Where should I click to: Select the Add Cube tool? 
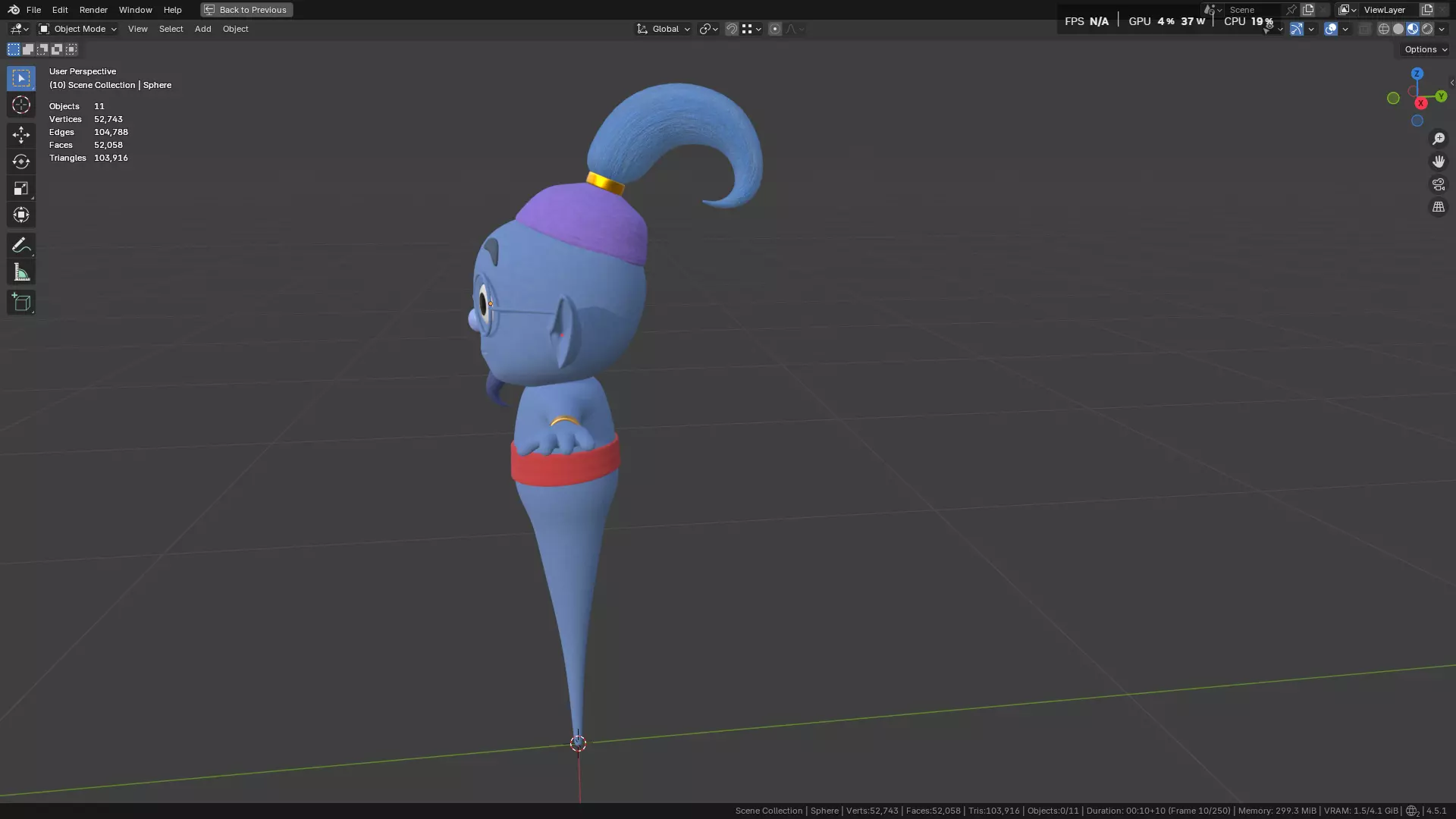point(21,303)
